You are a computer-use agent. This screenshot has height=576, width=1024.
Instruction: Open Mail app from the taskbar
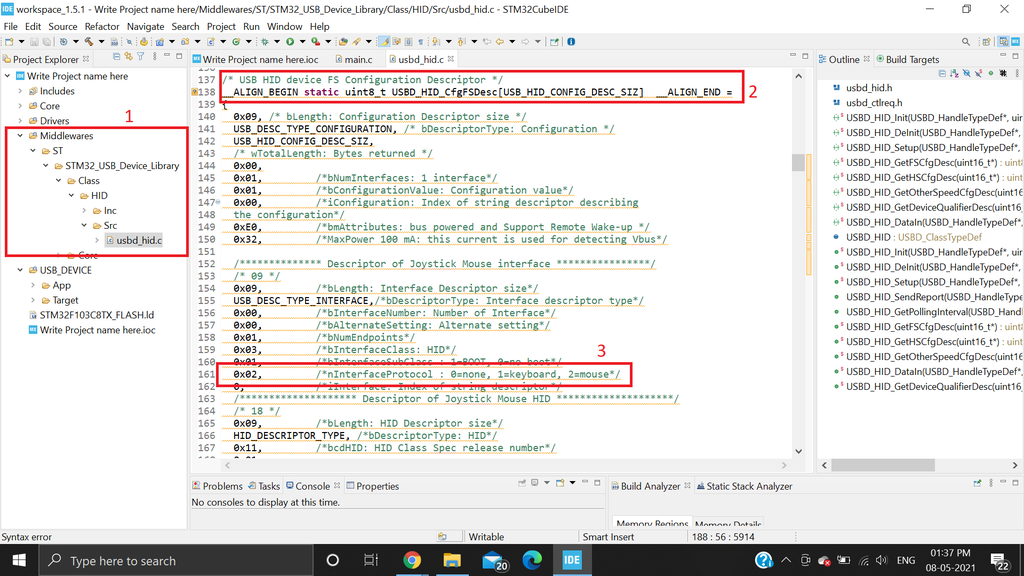[494, 561]
